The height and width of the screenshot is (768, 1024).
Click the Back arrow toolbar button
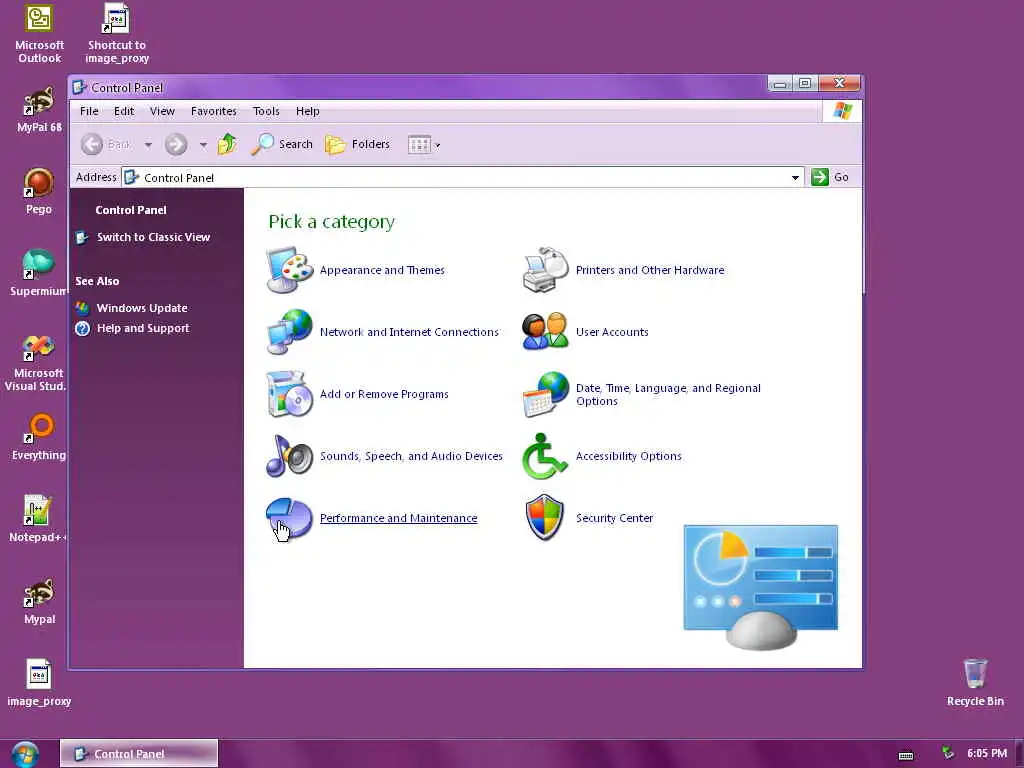pyautogui.click(x=105, y=144)
